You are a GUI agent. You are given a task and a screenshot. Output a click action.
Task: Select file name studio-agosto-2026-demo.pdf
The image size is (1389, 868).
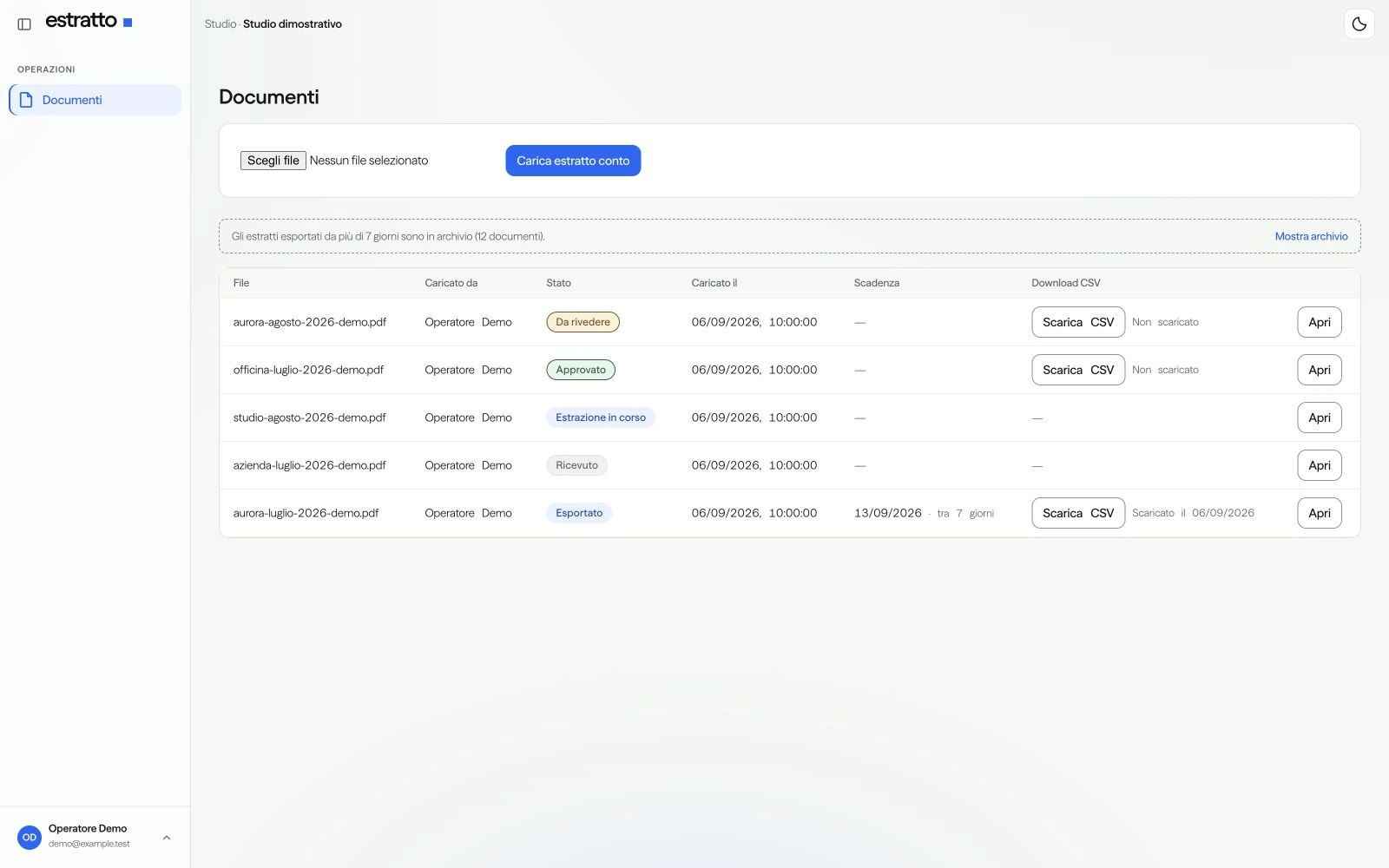pos(310,418)
